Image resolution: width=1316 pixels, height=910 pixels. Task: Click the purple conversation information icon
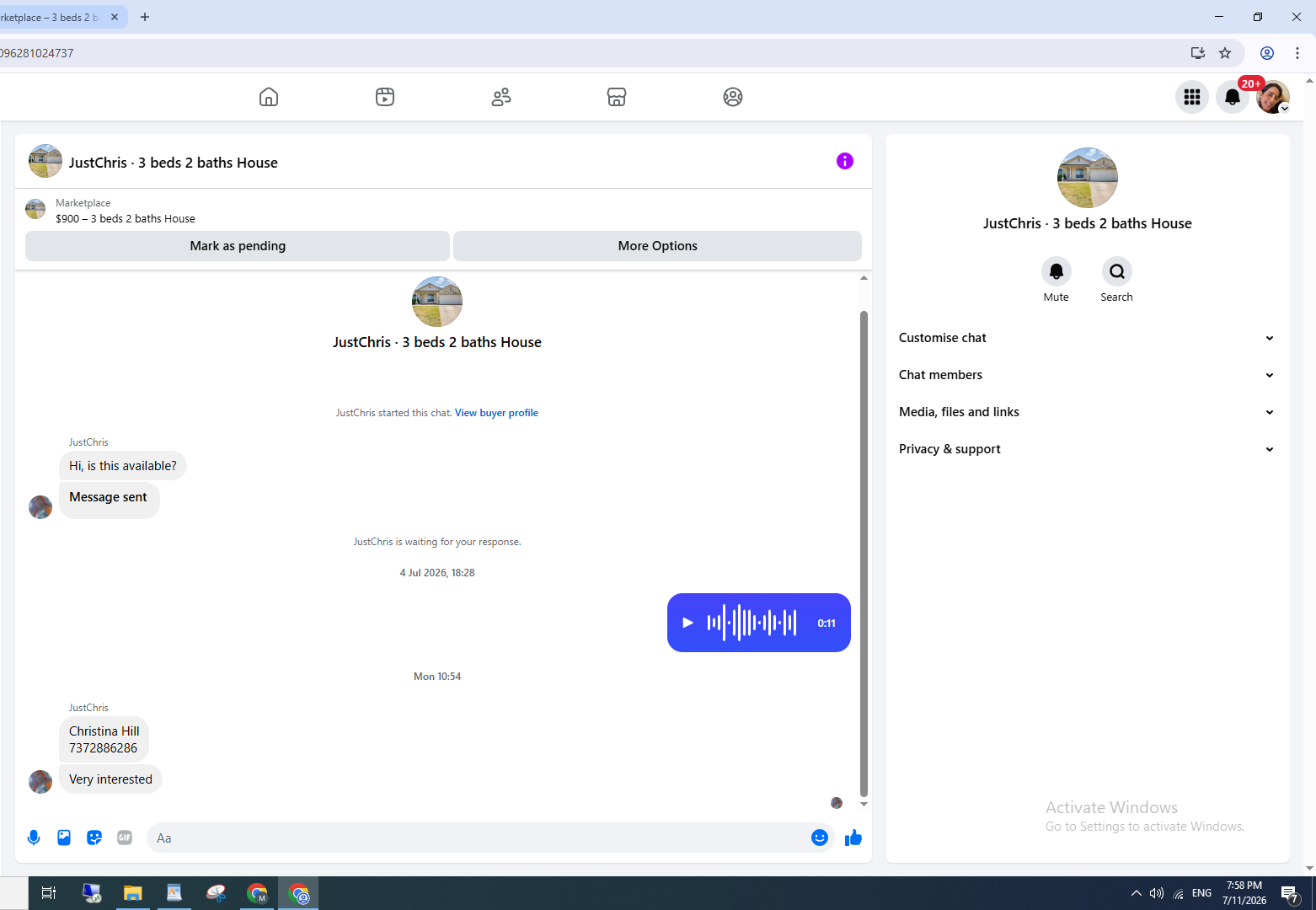(845, 161)
